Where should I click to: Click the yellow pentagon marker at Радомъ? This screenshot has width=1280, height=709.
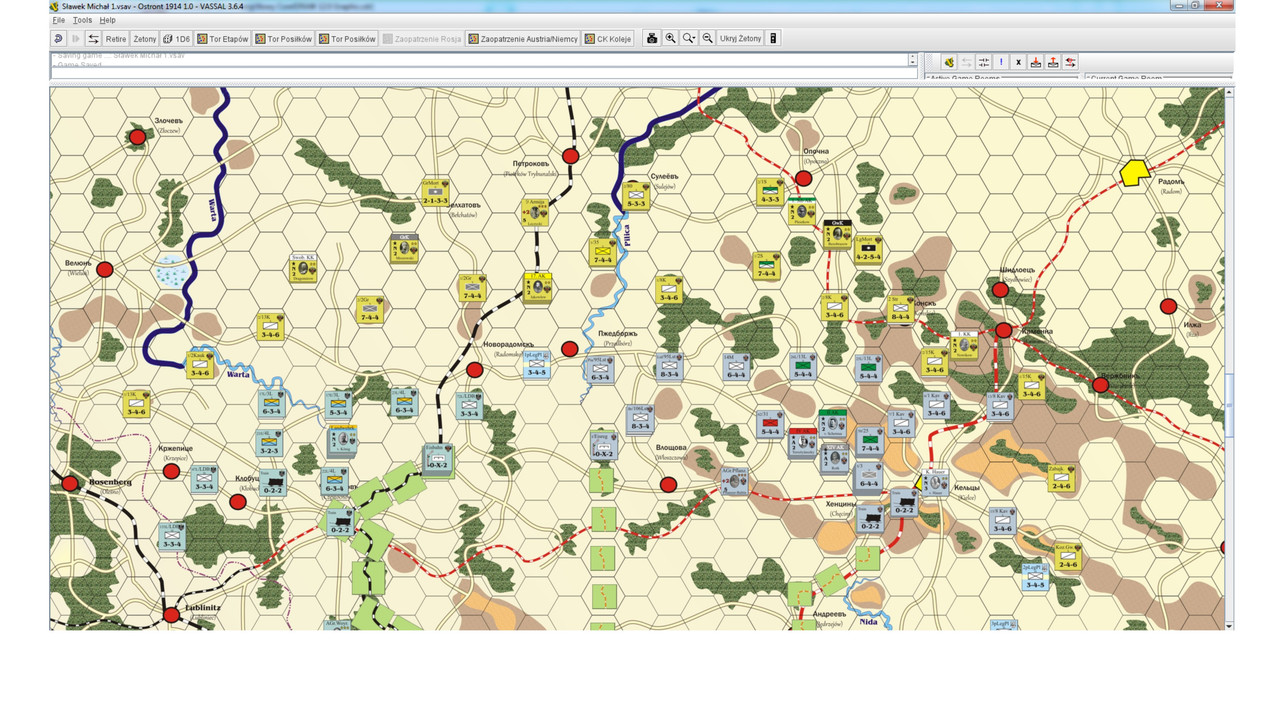tap(1134, 173)
